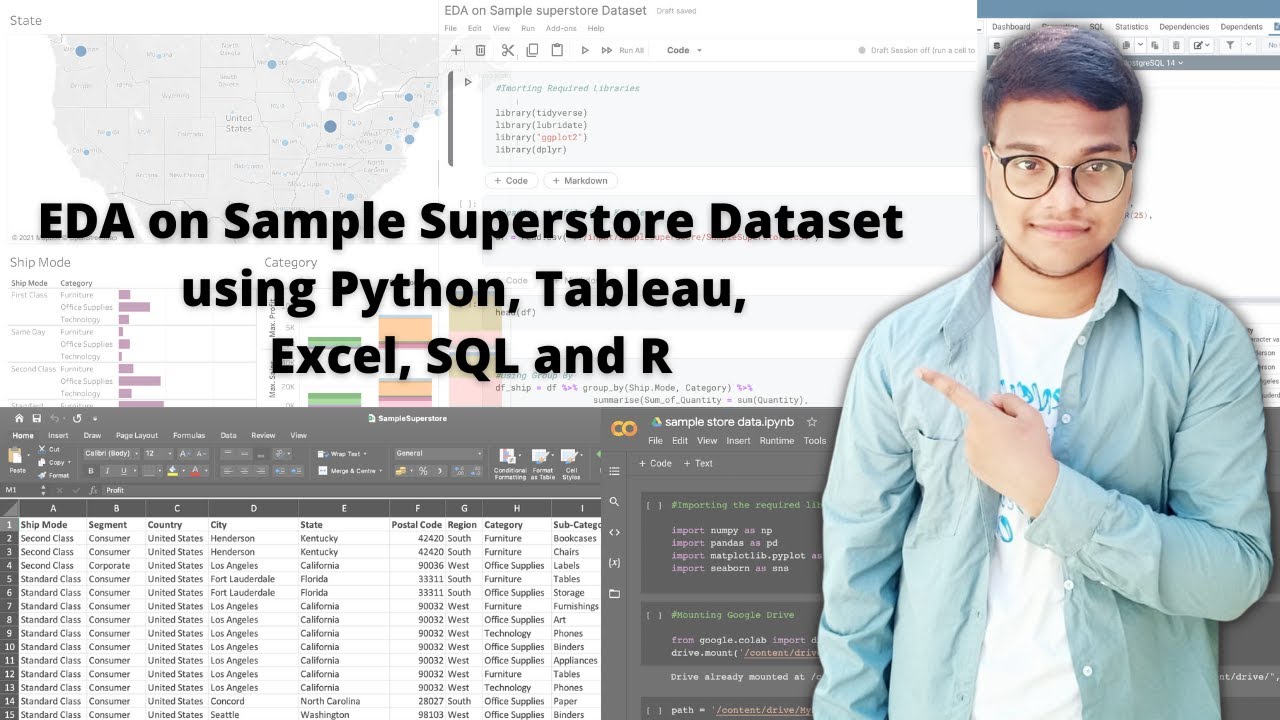Click the Excel Home icon in quick access toolbar

(x=18, y=418)
